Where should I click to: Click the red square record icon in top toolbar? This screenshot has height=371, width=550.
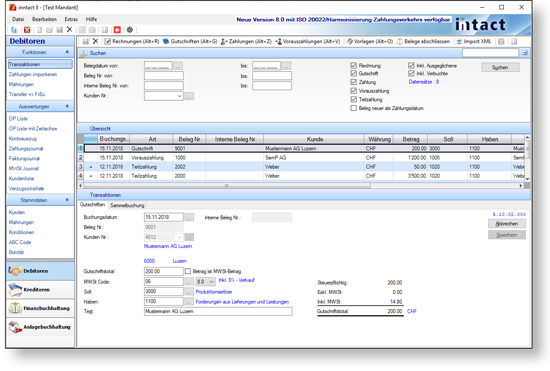pos(117,30)
